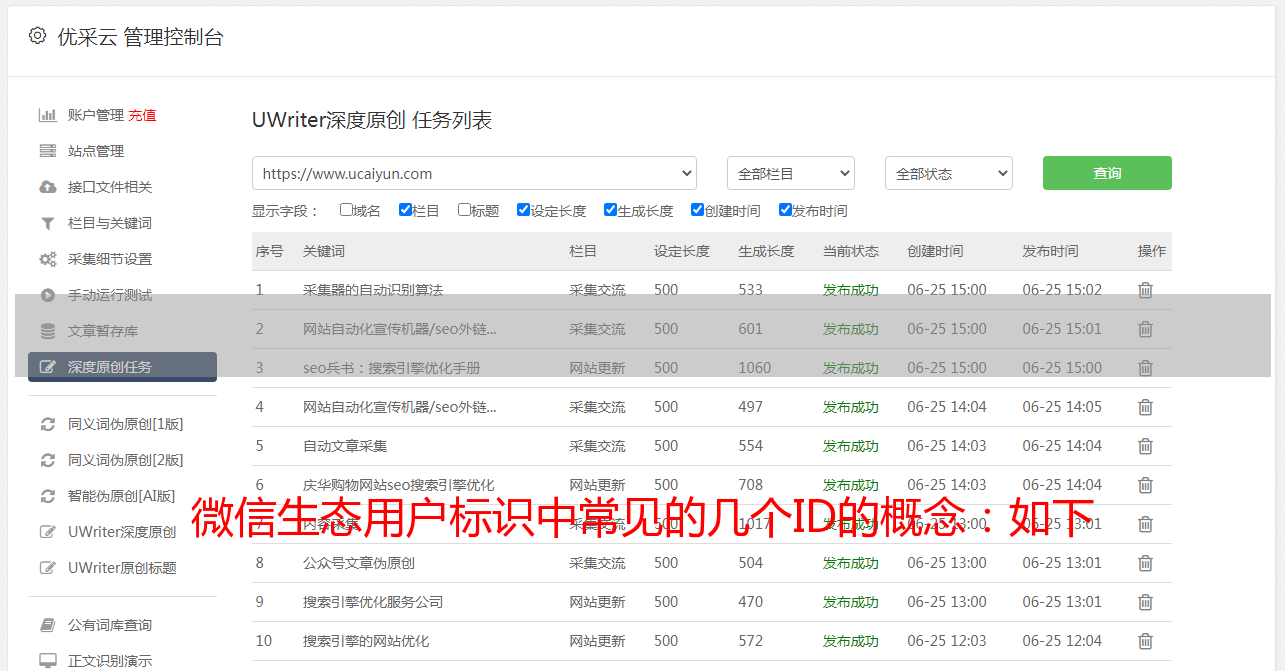Uncheck the 发布时间 field checkbox
Image resolution: width=1285 pixels, height=671 pixels.
785,210
